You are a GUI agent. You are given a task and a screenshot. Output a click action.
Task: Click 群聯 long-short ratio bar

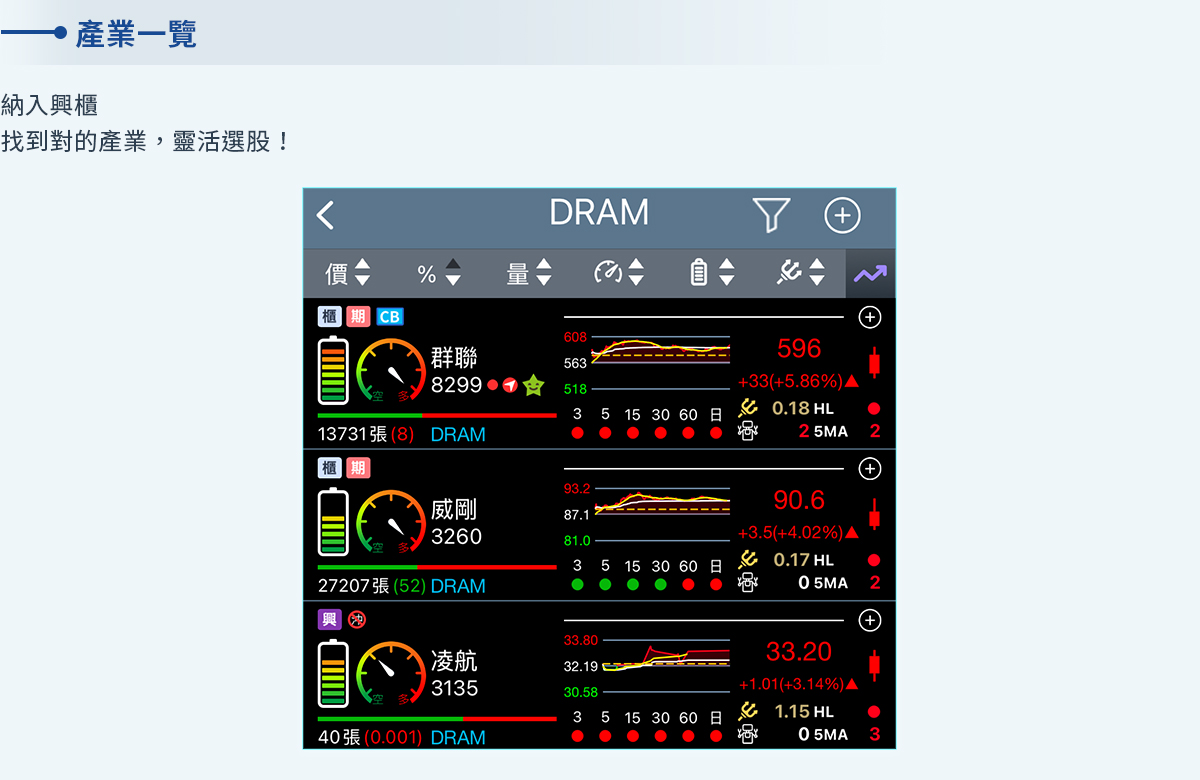coord(437,415)
